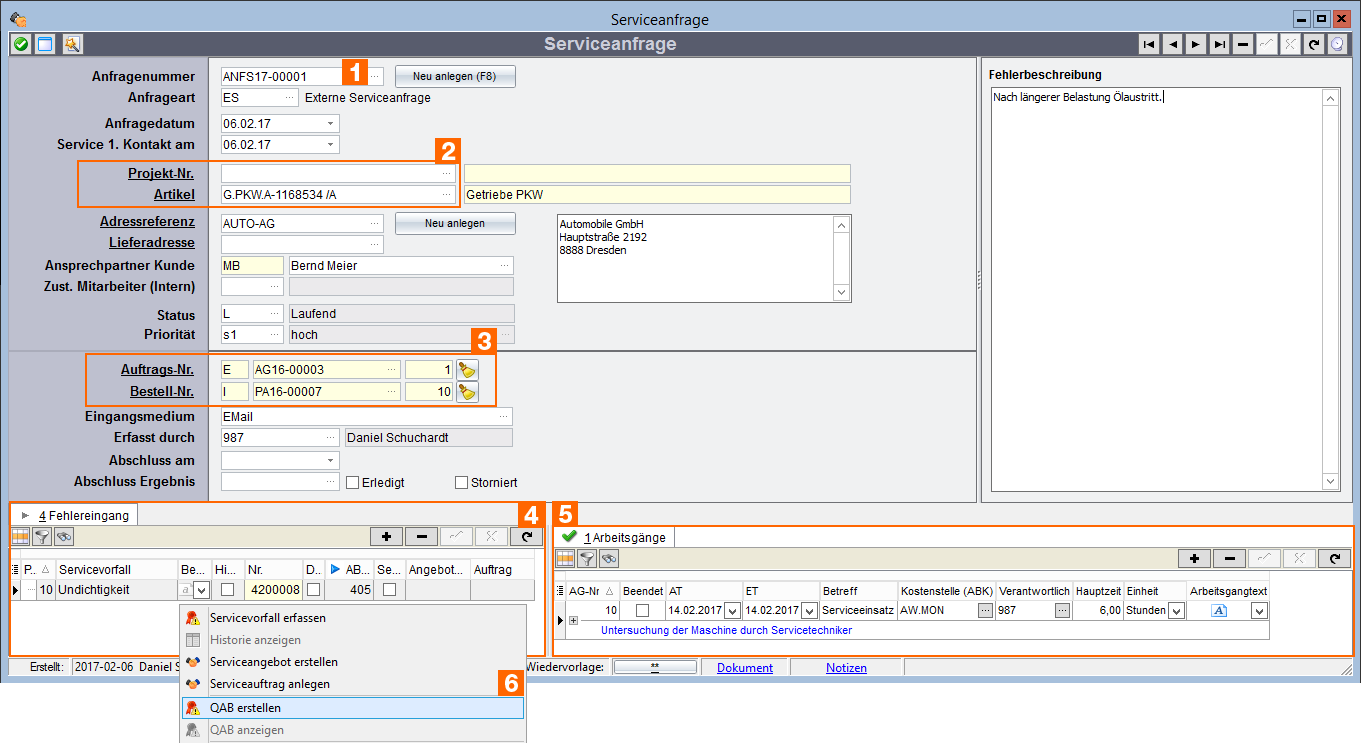This screenshot has width=1364, height=743.
Task: Open the Be... dropdown in the Undichtigkeit row
Action: click(x=202, y=590)
